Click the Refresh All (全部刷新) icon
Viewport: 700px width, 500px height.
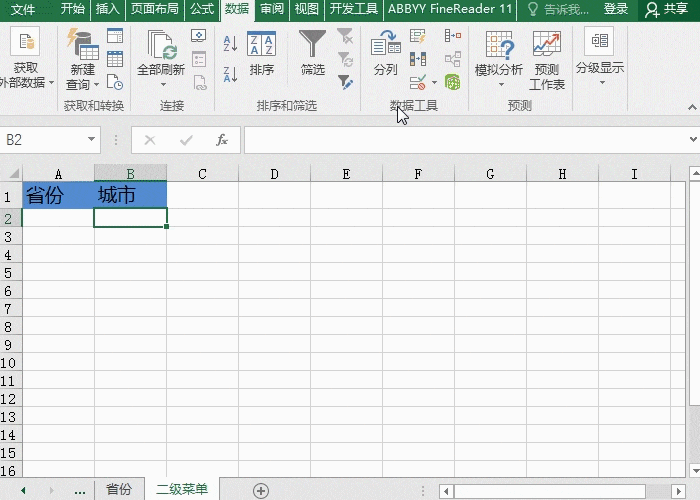coord(161,52)
